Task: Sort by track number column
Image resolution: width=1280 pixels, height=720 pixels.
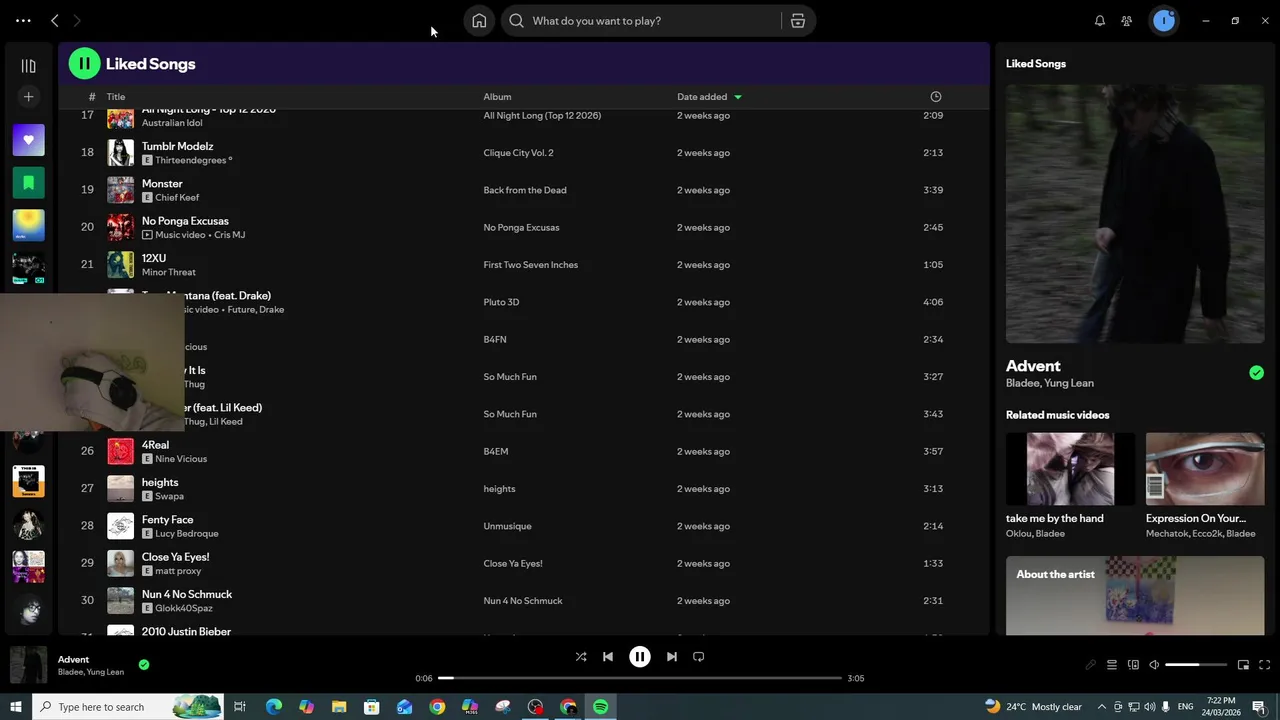Action: tap(92, 97)
